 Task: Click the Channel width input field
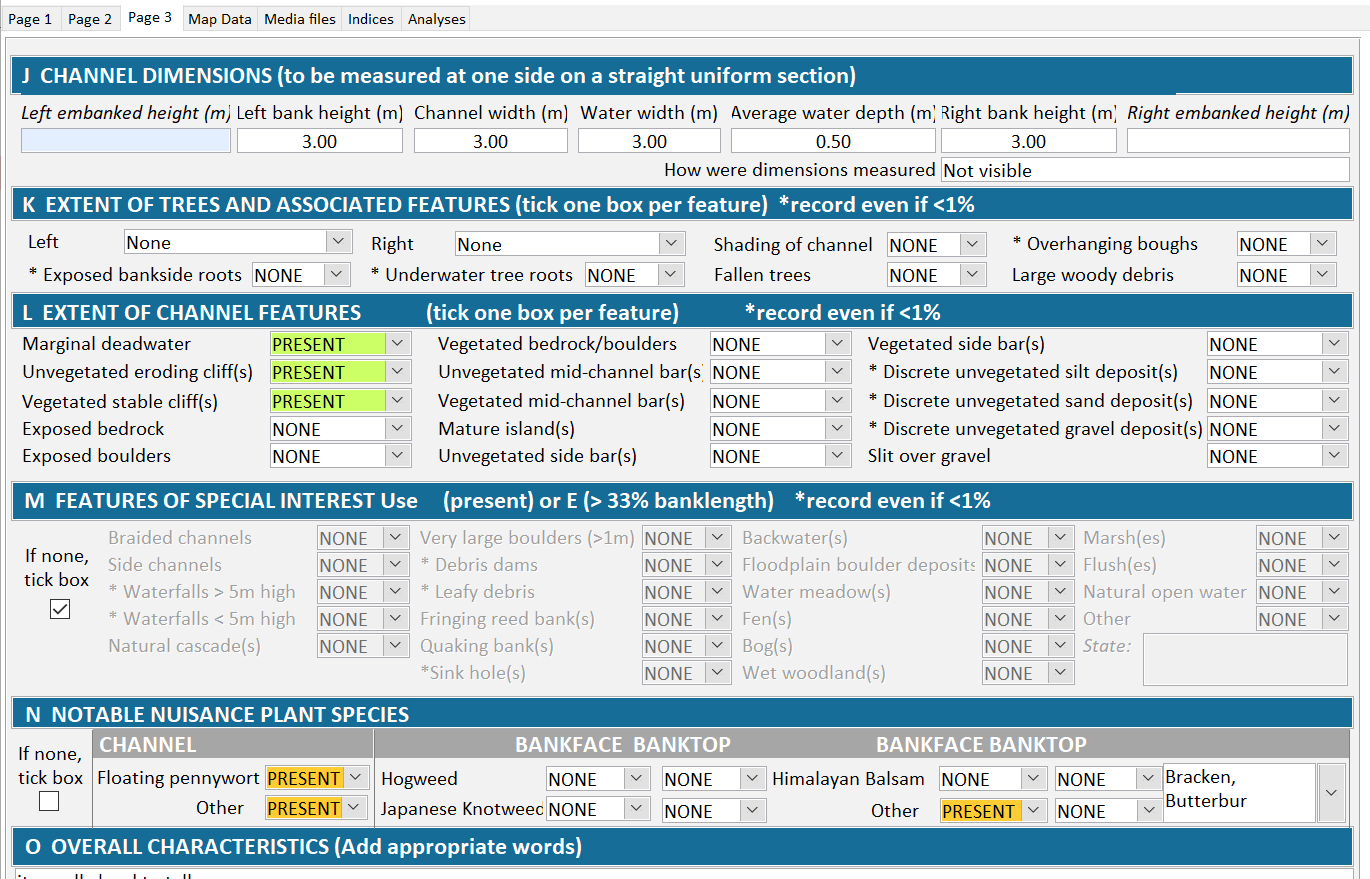pyautogui.click(x=490, y=141)
